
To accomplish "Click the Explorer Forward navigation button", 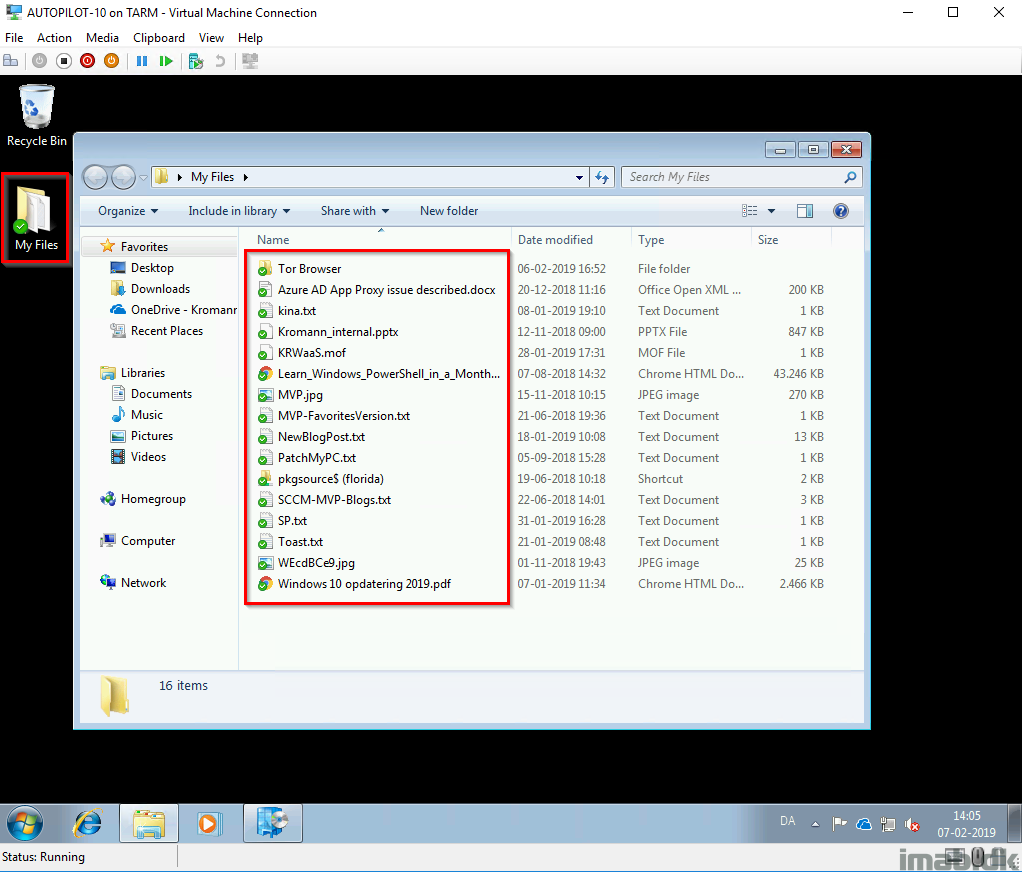I will coord(123,177).
